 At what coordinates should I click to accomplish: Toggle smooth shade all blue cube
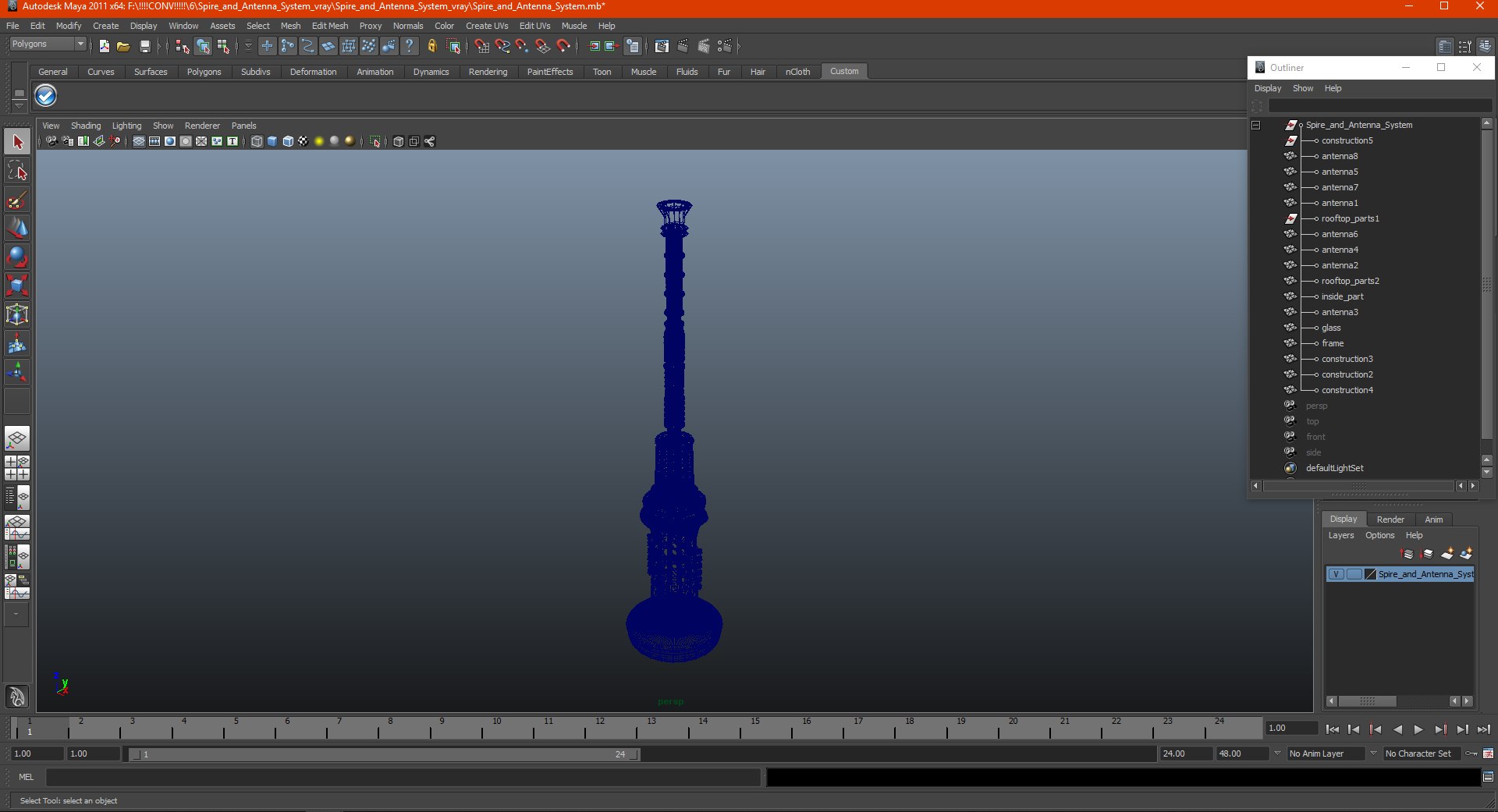272,142
